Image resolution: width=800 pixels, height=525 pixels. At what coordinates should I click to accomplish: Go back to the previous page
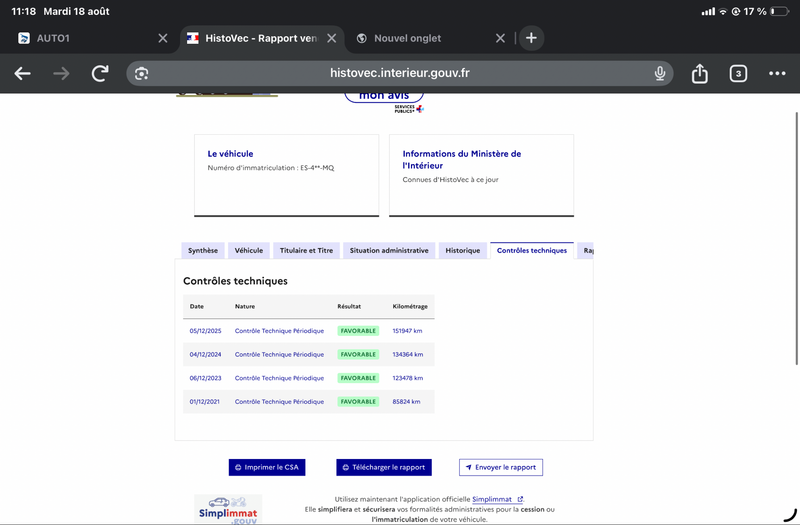[22, 73]
